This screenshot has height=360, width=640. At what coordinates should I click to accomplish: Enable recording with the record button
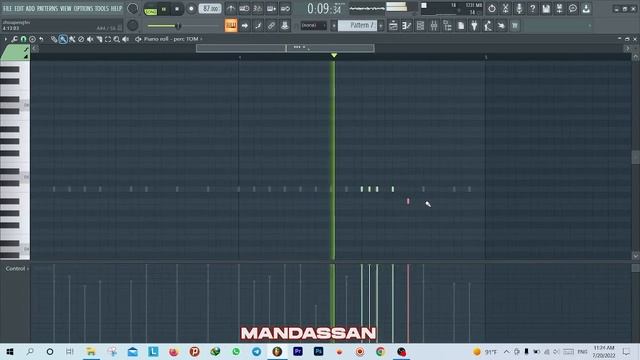pyautogui.click(x=191, y=9)
